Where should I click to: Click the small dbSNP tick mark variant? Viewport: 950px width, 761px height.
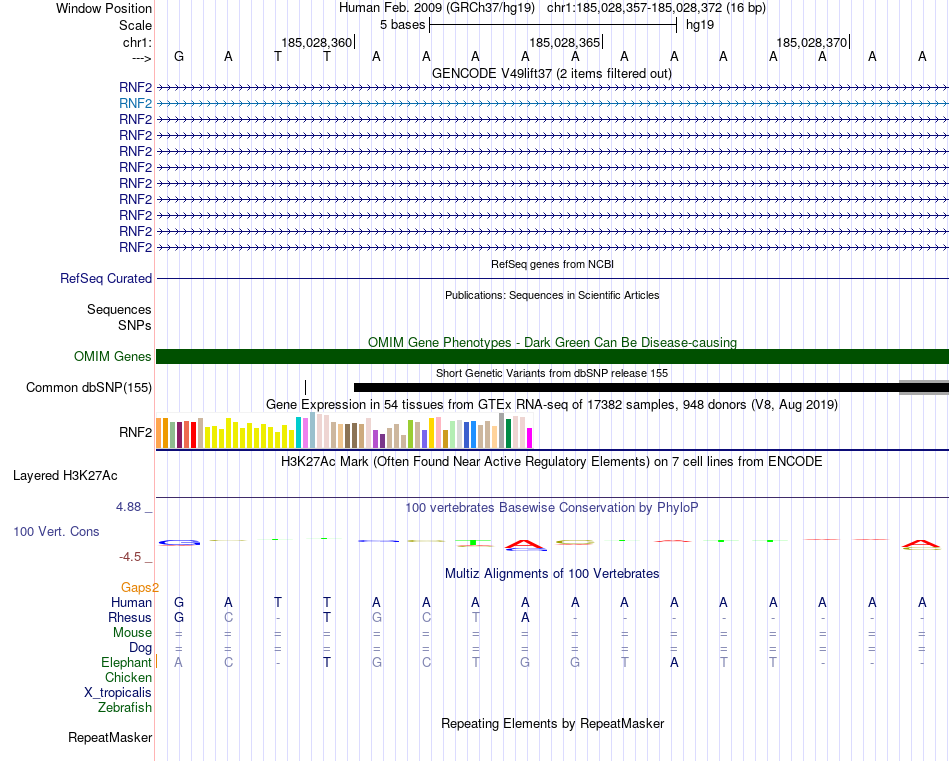point(305,388)
